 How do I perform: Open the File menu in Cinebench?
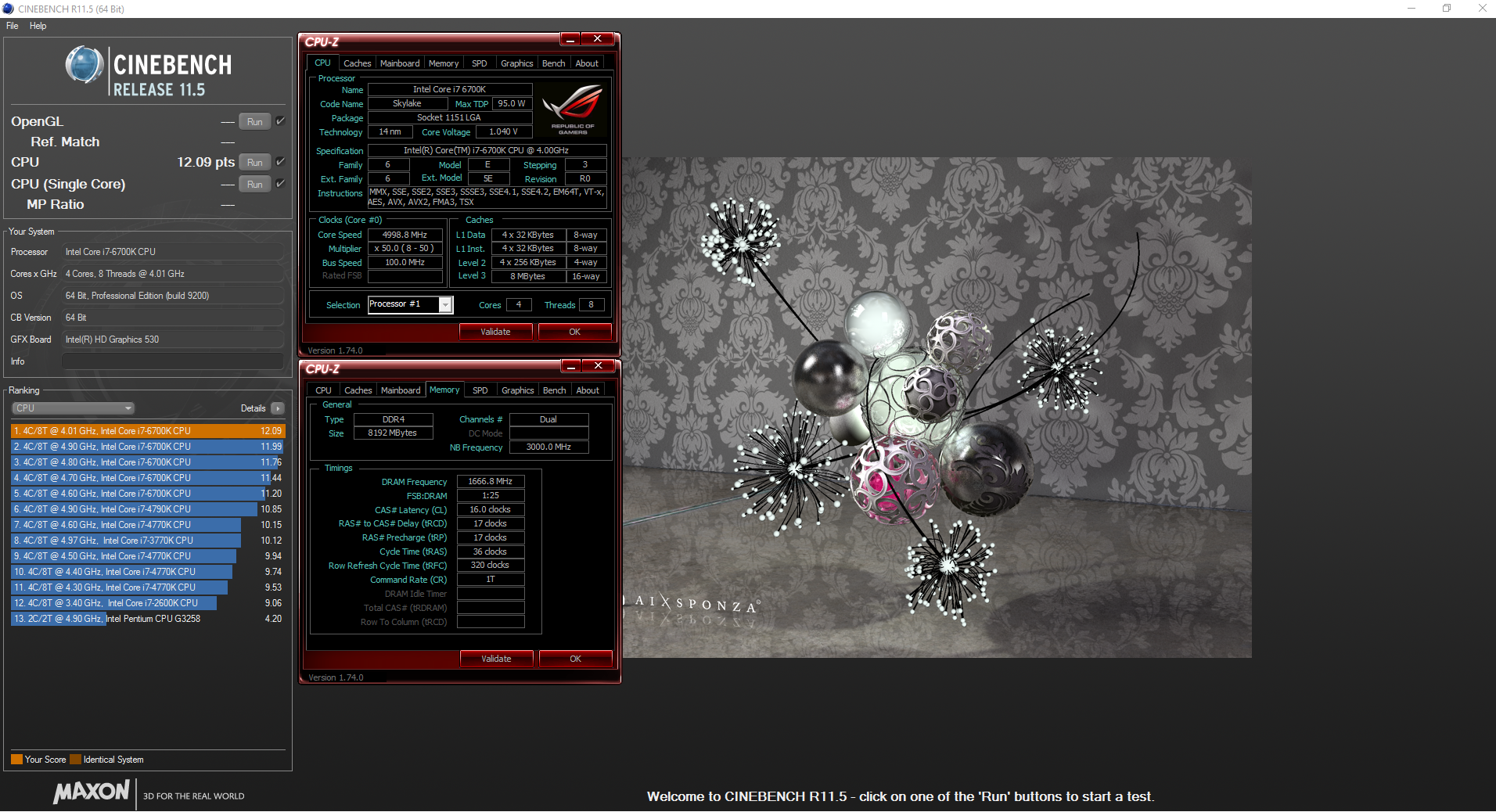pos(13,26)
